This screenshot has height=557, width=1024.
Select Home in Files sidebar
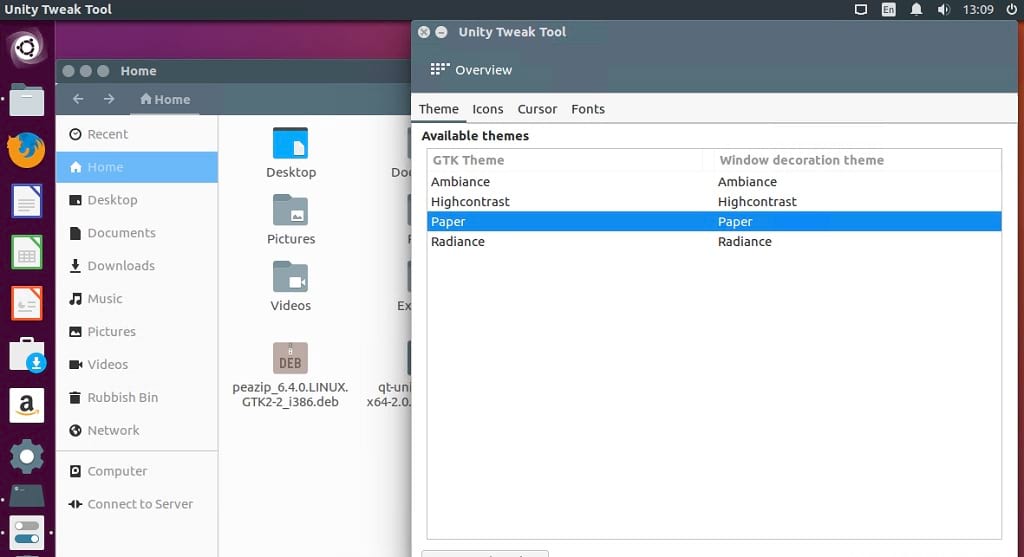pos(137,167)
